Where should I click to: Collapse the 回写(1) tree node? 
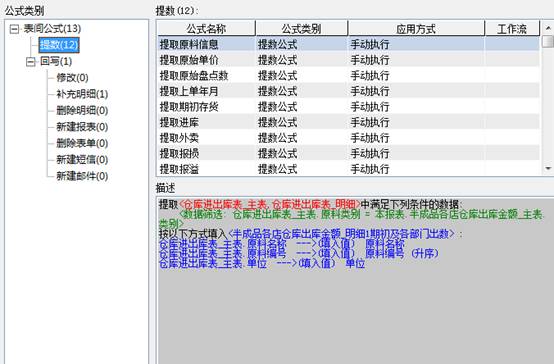pos(31,62)
